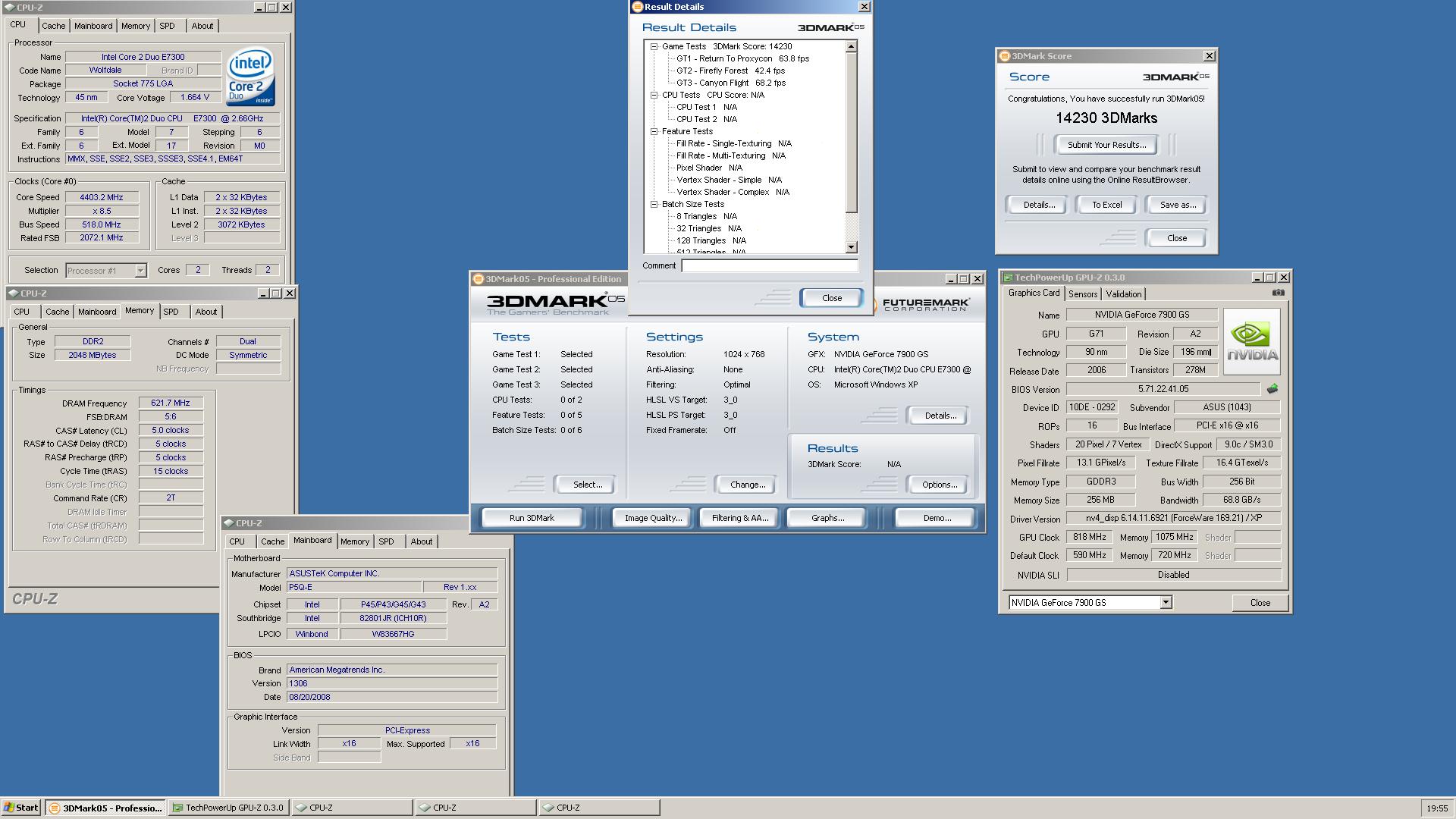Click the GPU-Z Close button

point(1260,603)
